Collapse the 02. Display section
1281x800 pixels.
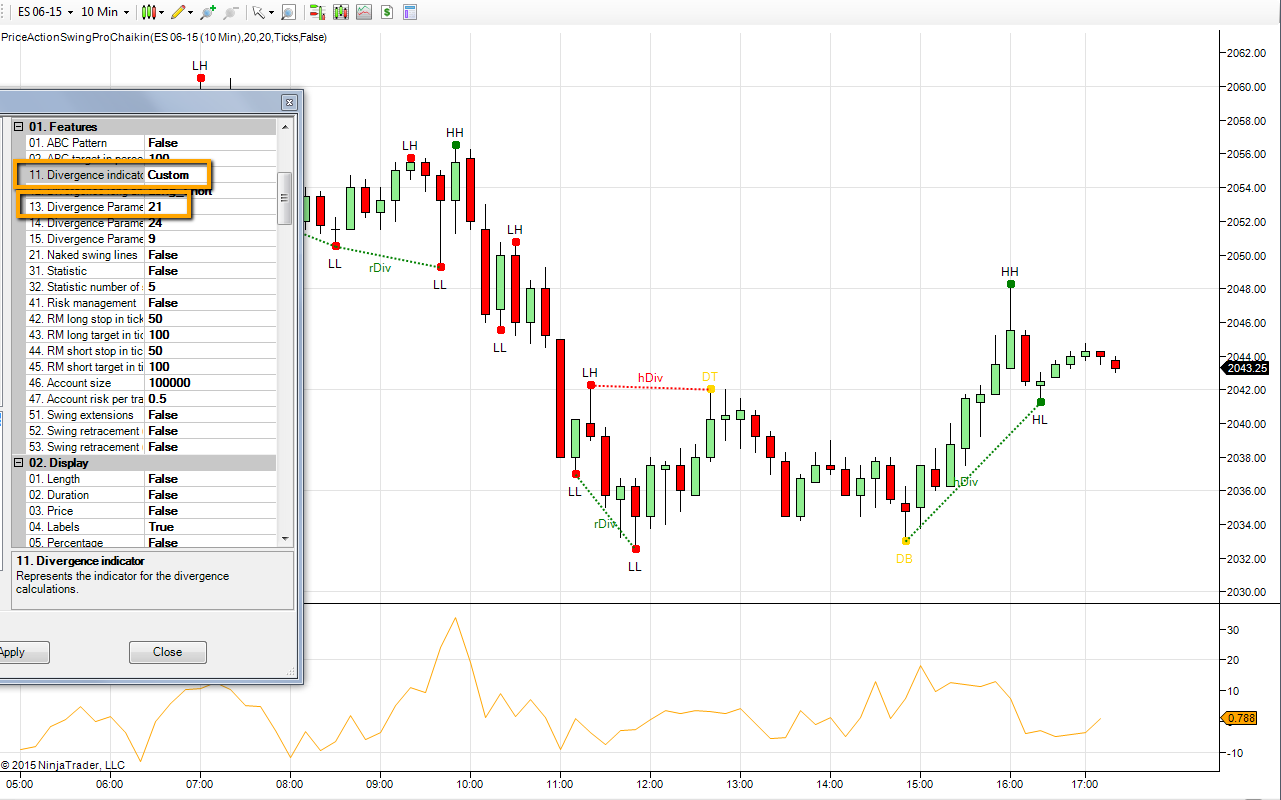(18, 463)
